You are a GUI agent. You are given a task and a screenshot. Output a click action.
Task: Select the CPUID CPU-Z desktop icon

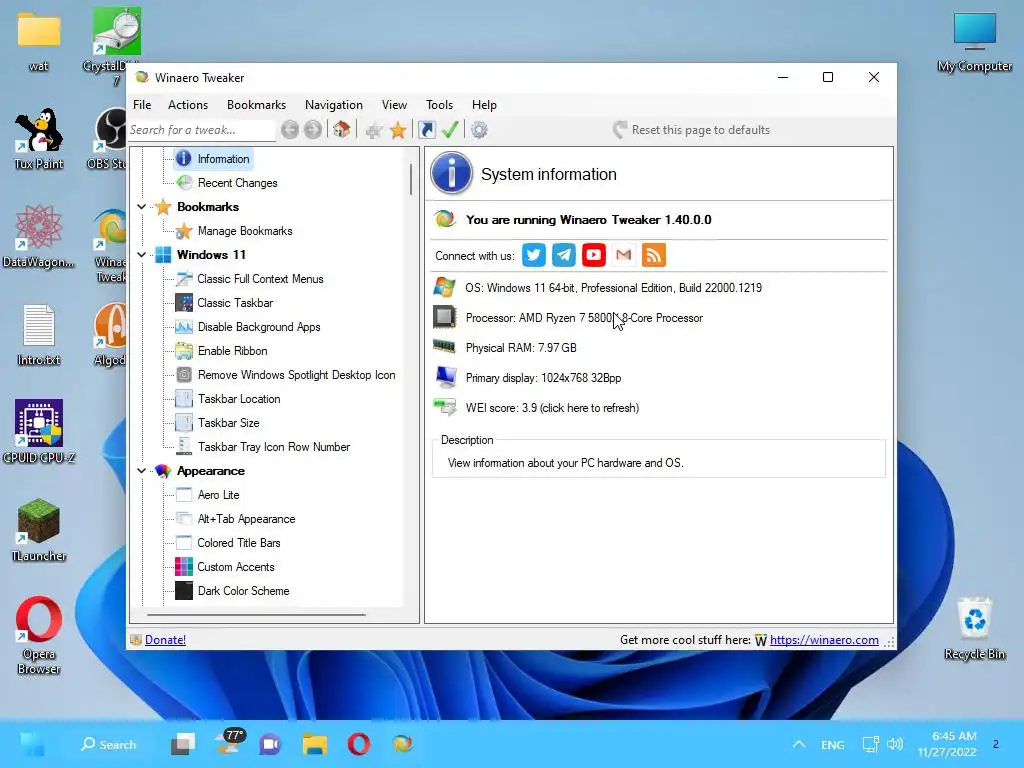39,432
